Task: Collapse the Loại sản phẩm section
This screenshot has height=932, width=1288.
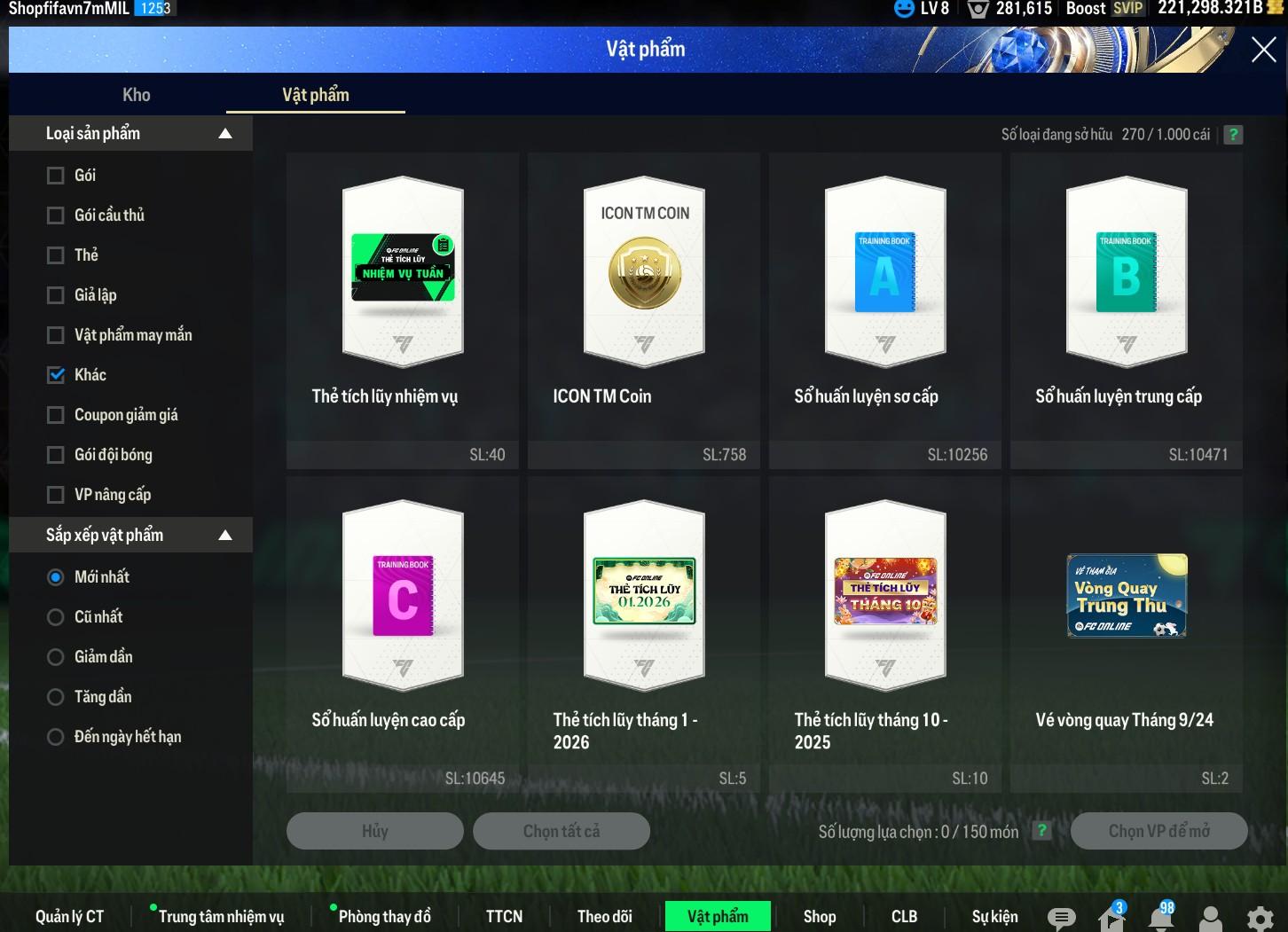Action: tap(225, 134)
